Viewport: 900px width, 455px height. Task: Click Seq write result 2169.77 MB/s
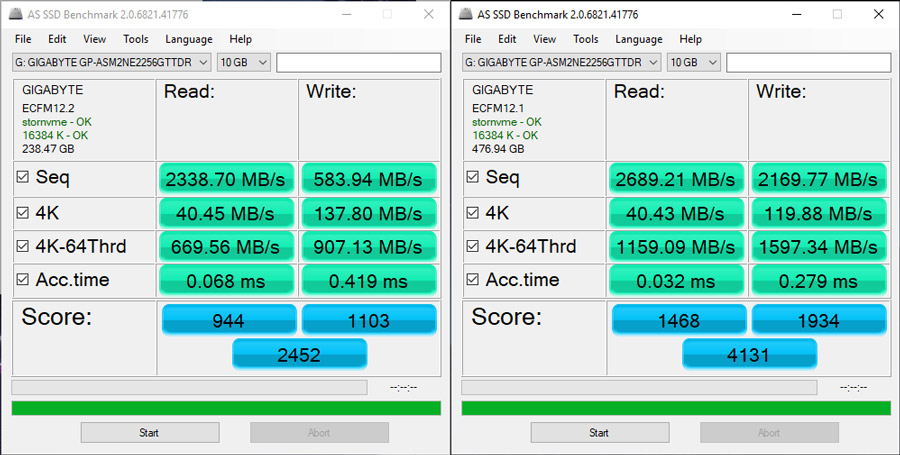[x=818, y=179]
